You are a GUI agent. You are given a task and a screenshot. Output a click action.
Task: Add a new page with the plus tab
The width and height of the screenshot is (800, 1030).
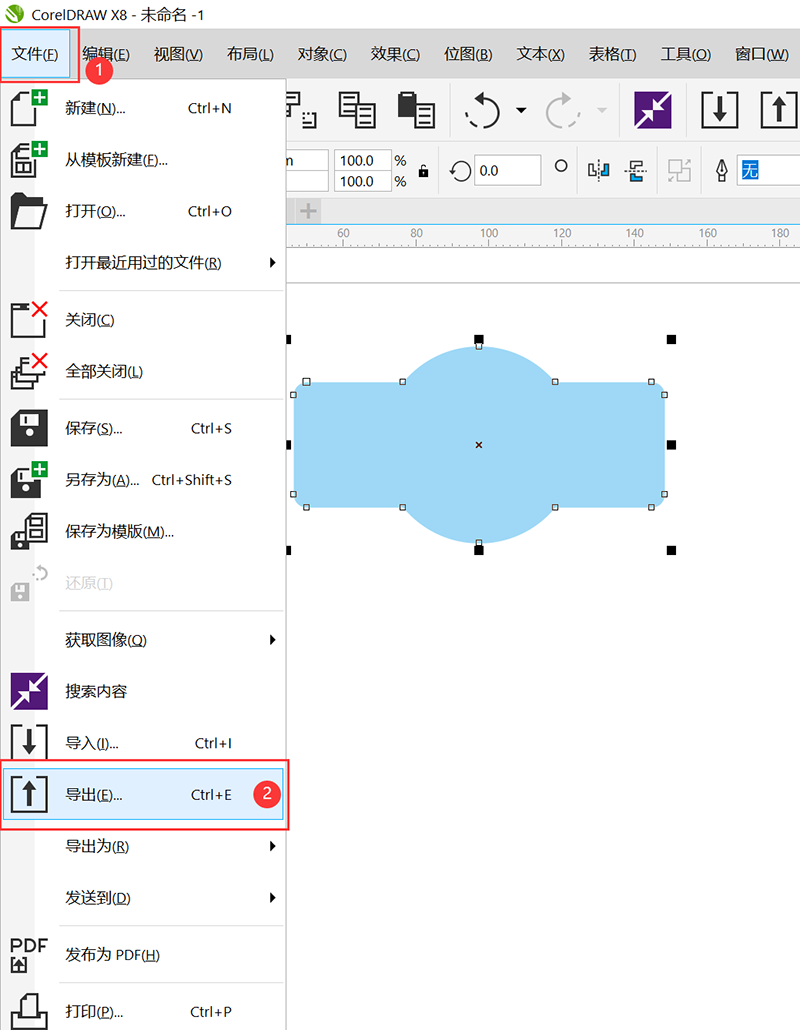pyautogui.click(x=308, y=212)
